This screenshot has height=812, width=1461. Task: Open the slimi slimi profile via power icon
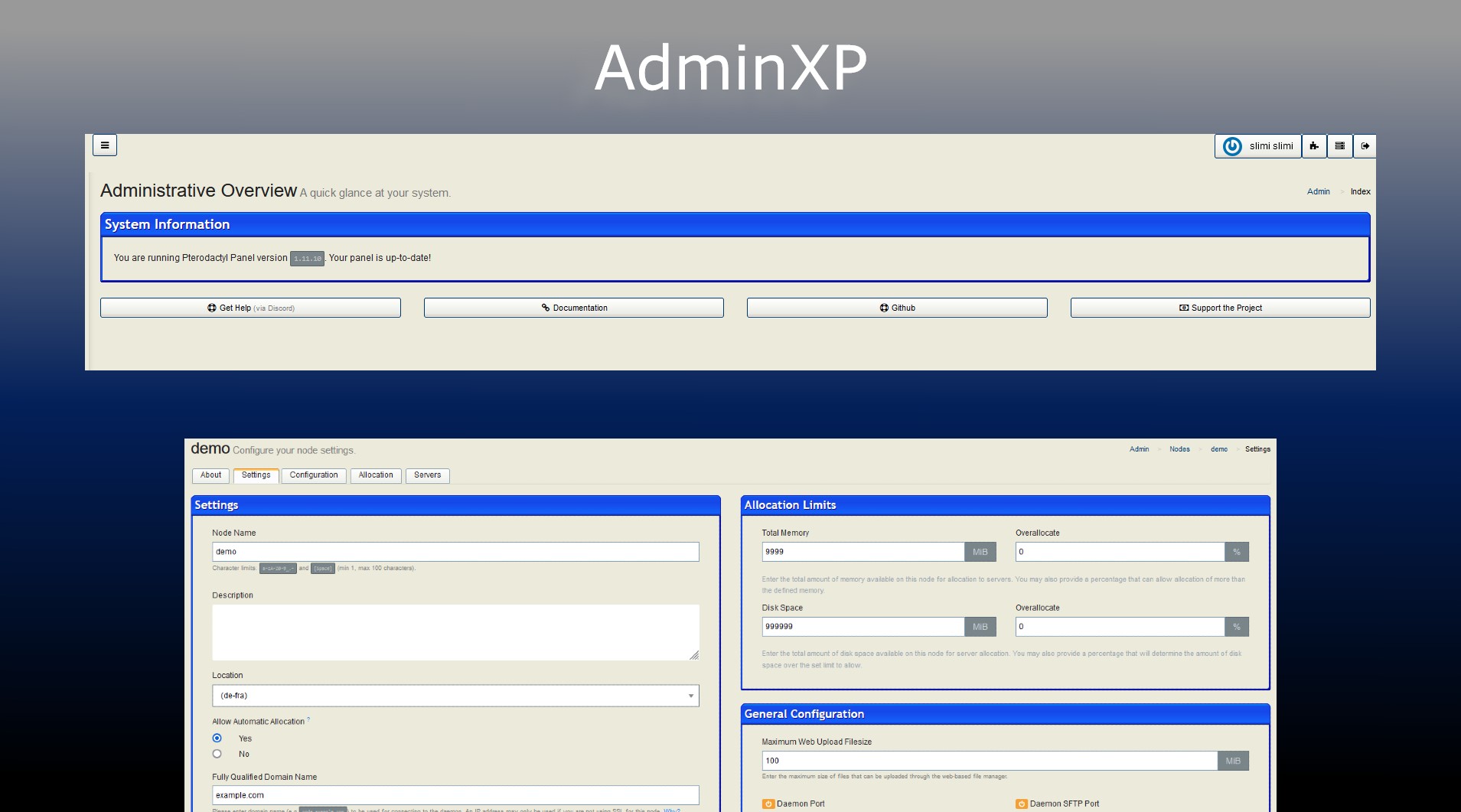(1232, 146)
